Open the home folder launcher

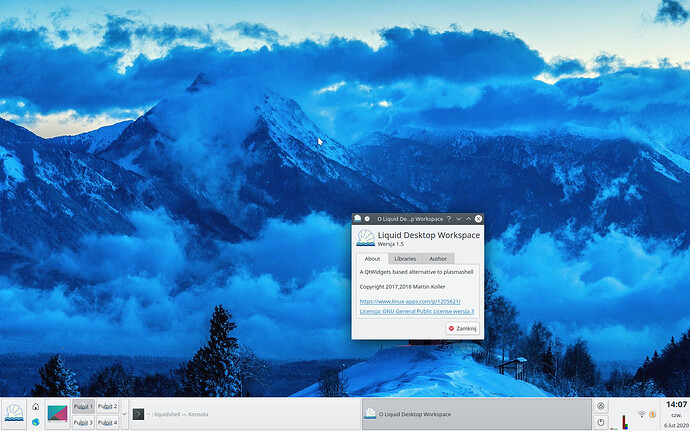36,406
